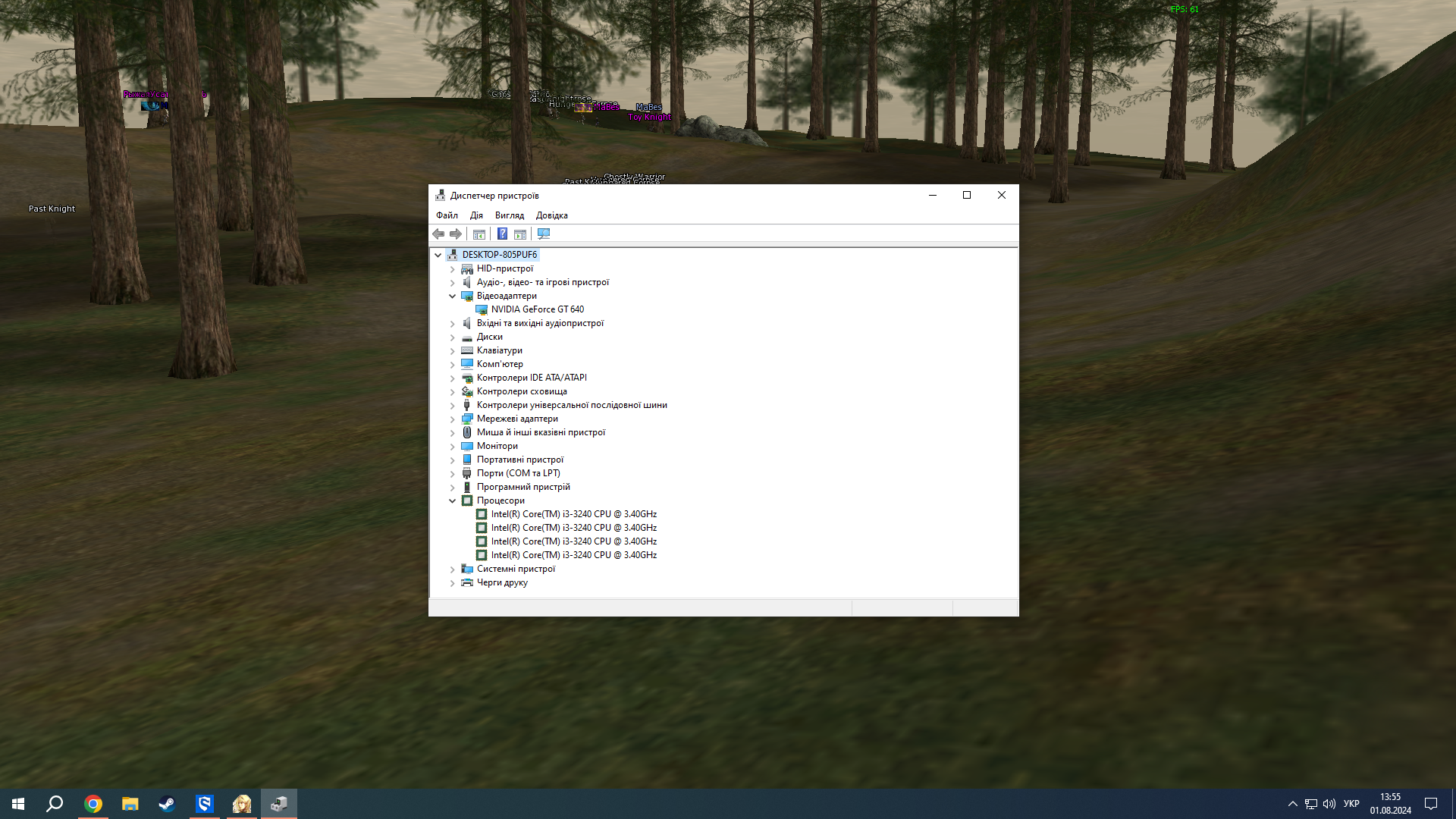Select the NVIDIA GeForce GT 640 device
This screenshot has height=819, width=1456.
tap(537, 309)
